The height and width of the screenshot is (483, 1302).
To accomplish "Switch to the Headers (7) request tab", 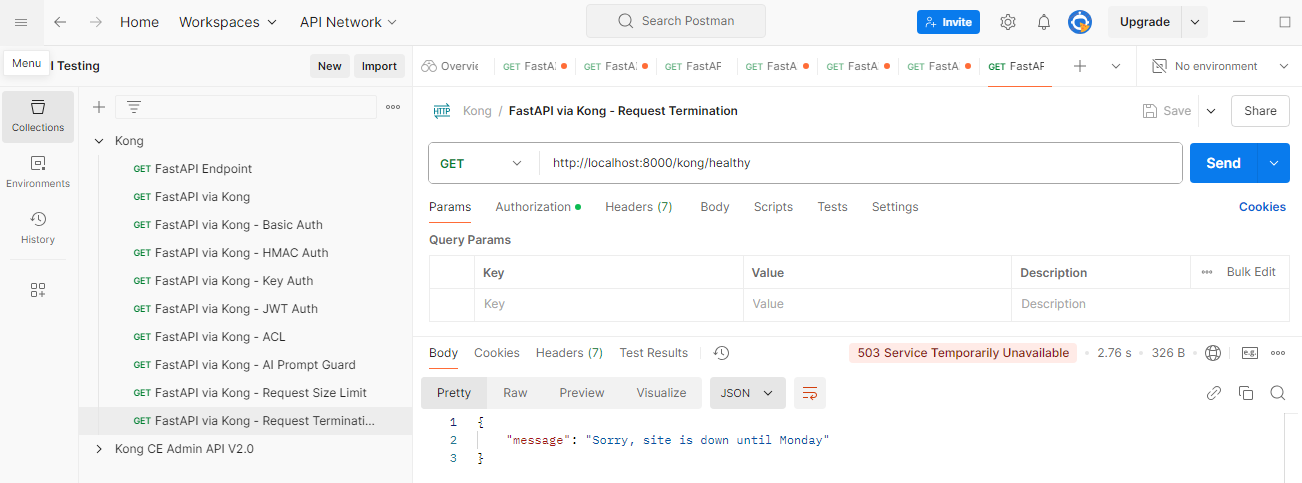I will click(x=638, y=207).
